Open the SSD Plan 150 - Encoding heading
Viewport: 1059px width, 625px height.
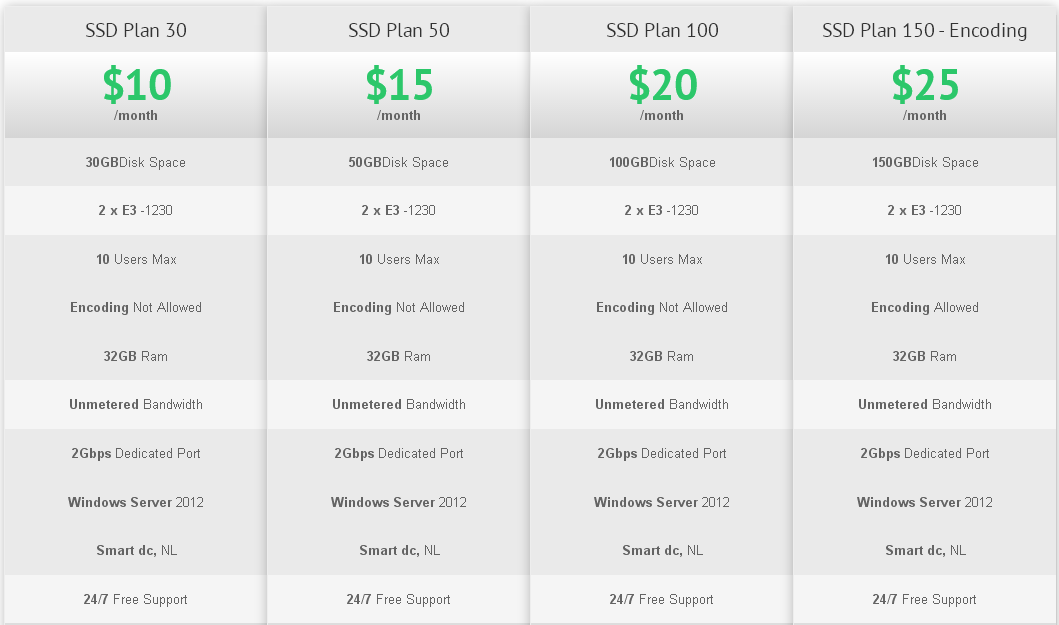(x=925, y=30)
